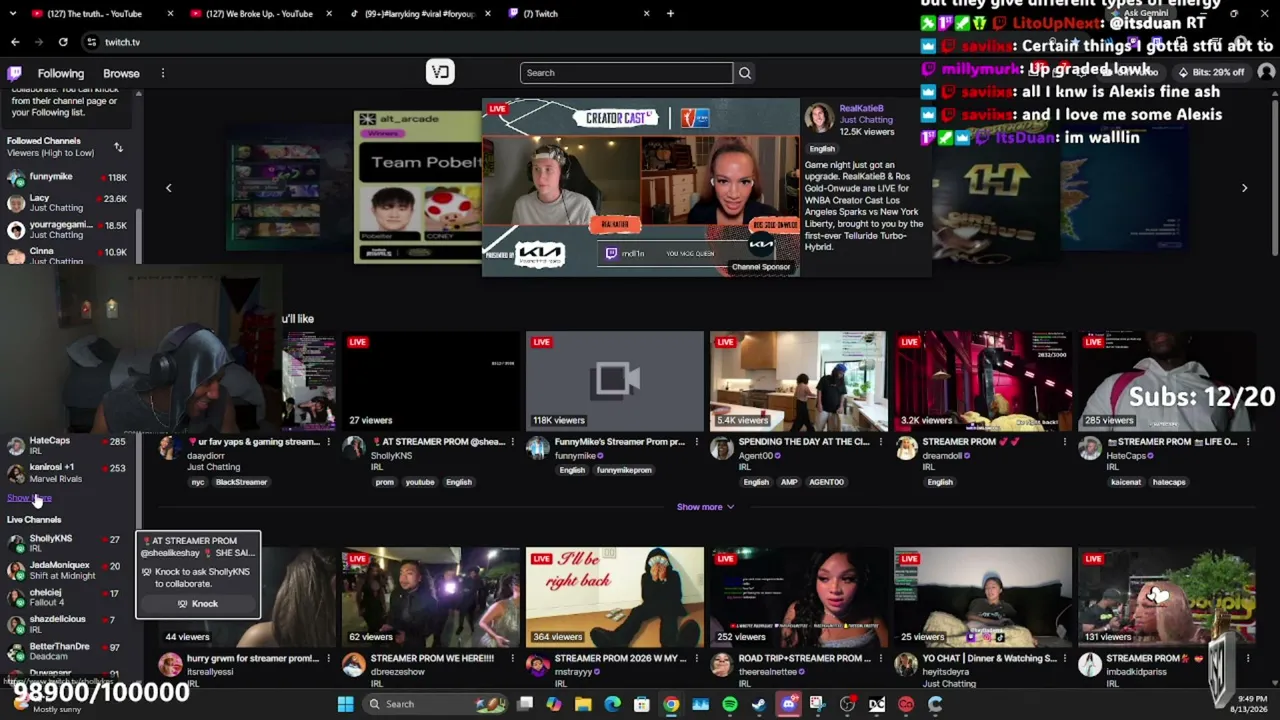Click the browser address bar showing twitch.tv
This screenshot has height=720, width=1280.
click(x=500, y=42)
